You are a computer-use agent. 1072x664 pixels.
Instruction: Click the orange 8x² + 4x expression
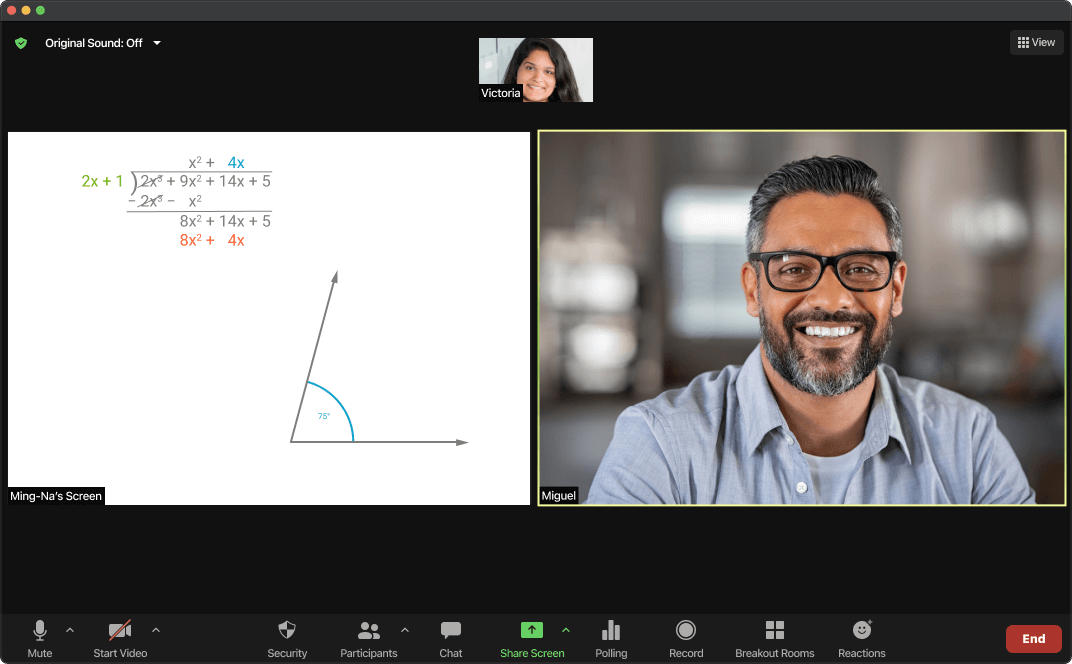(x=212, y=240)
